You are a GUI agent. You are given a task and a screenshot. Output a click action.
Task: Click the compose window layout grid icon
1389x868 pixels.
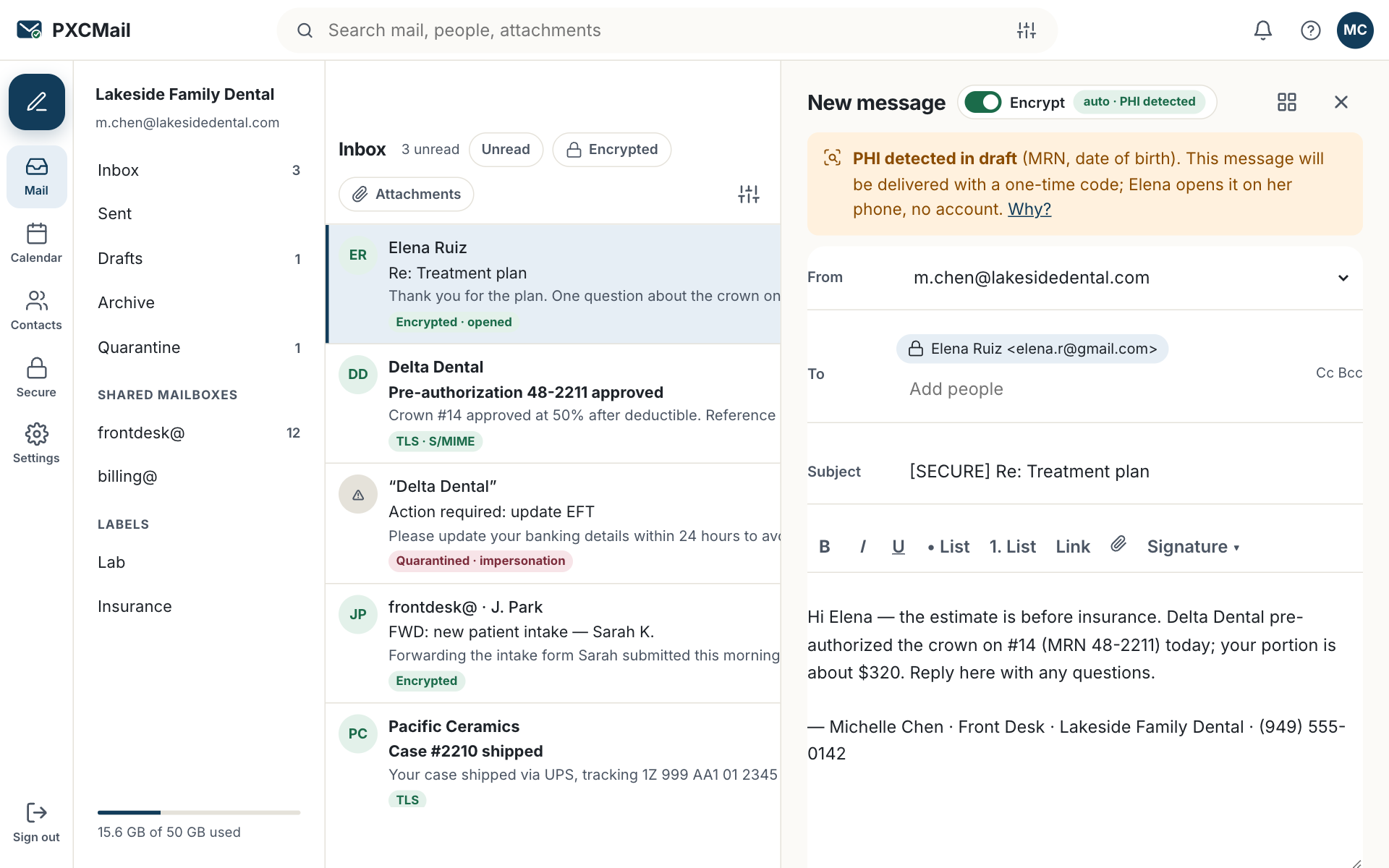click(1287, 102)
